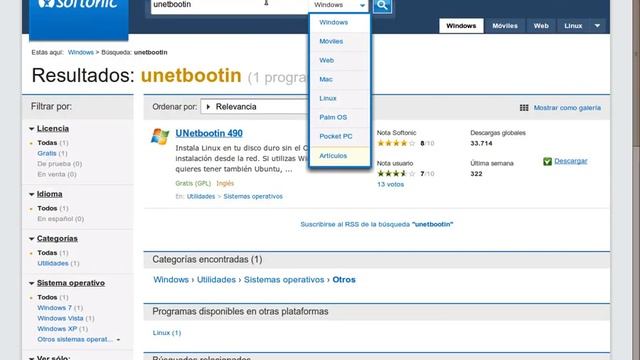
Task: Filter license by Gratis (1)
Action: [52, 153]
